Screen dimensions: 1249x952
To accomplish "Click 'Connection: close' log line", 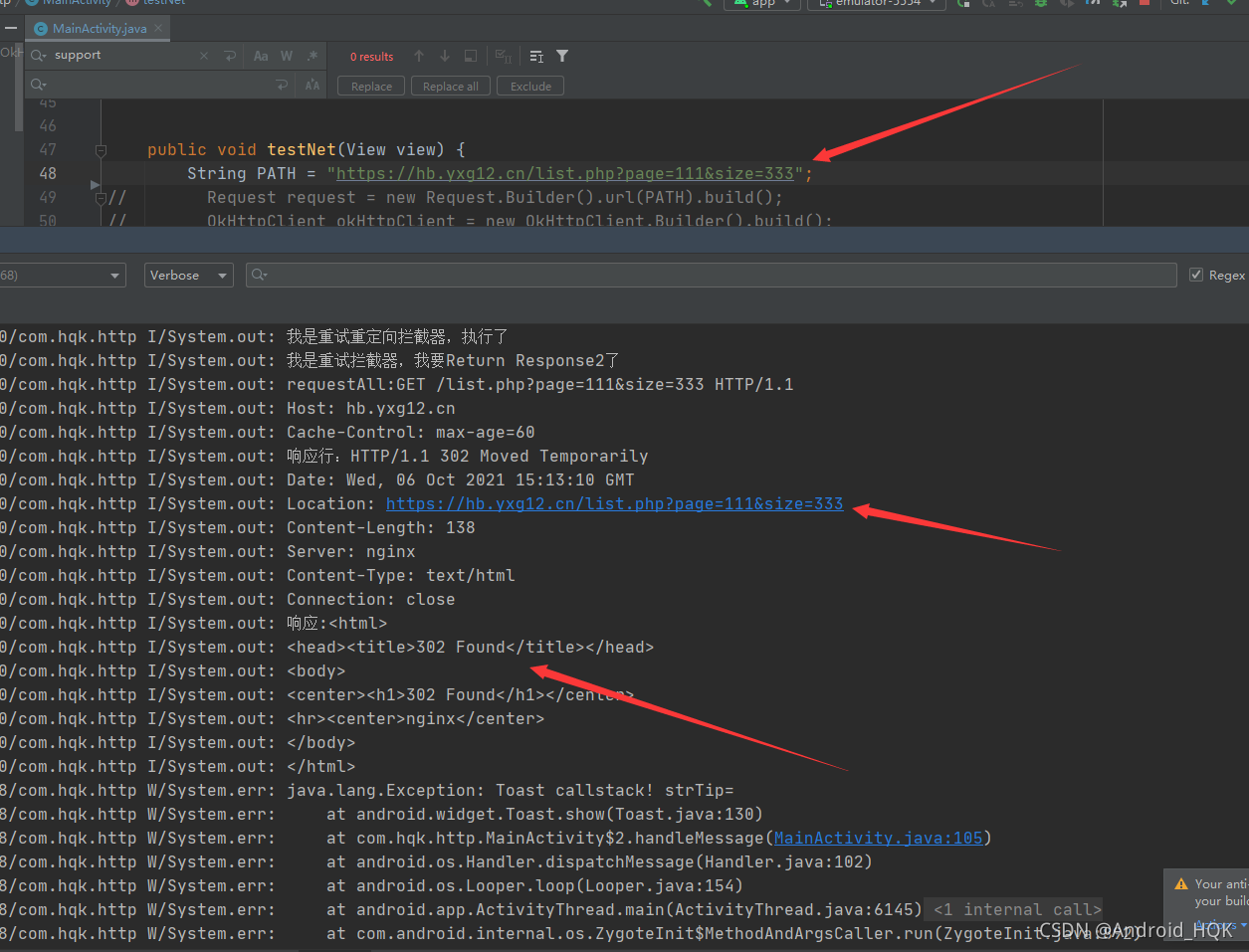I will (x=370, y=600).
